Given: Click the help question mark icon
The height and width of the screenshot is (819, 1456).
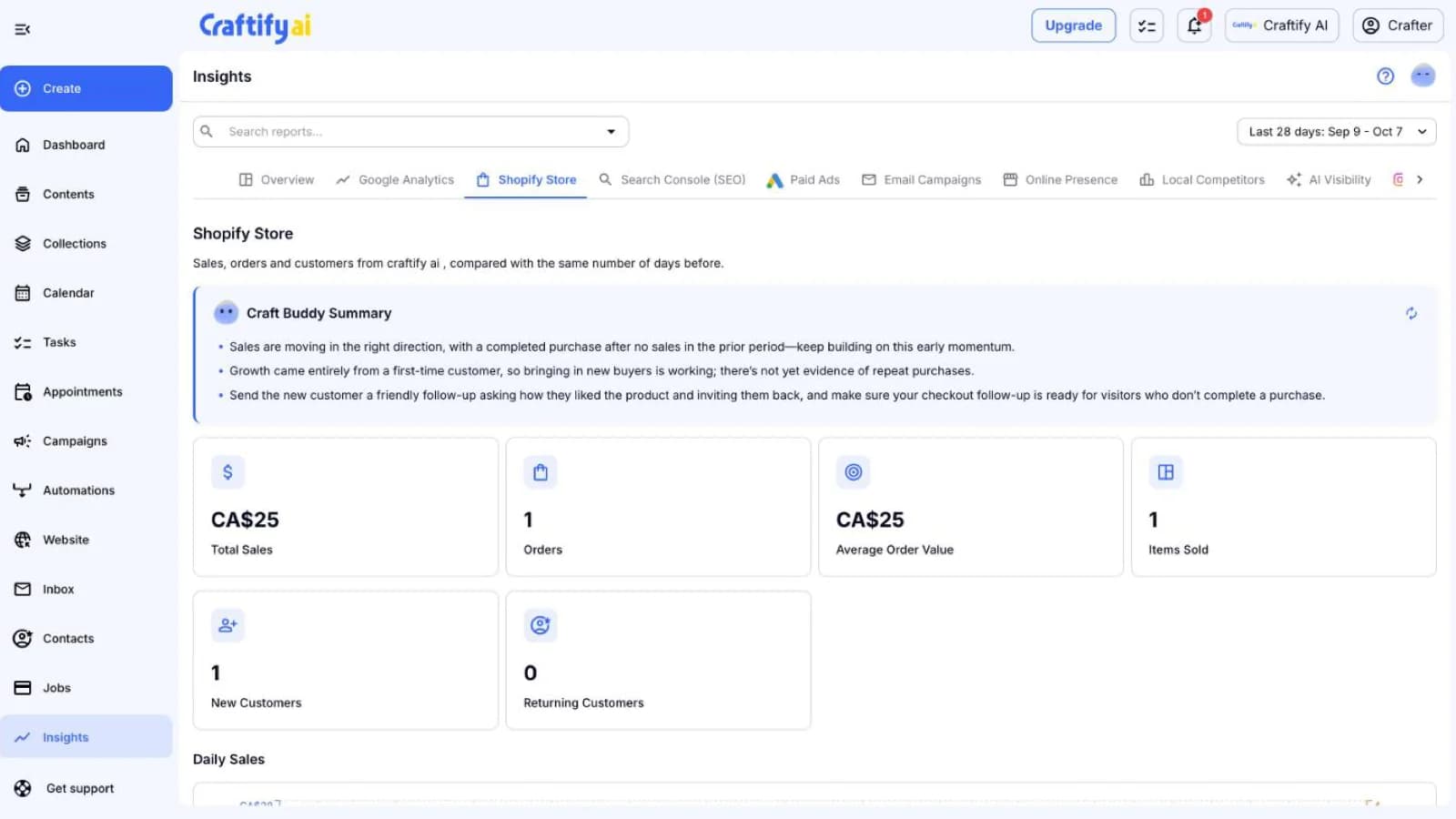Looking at the screenshot, I should click(x=1385, y=76).
